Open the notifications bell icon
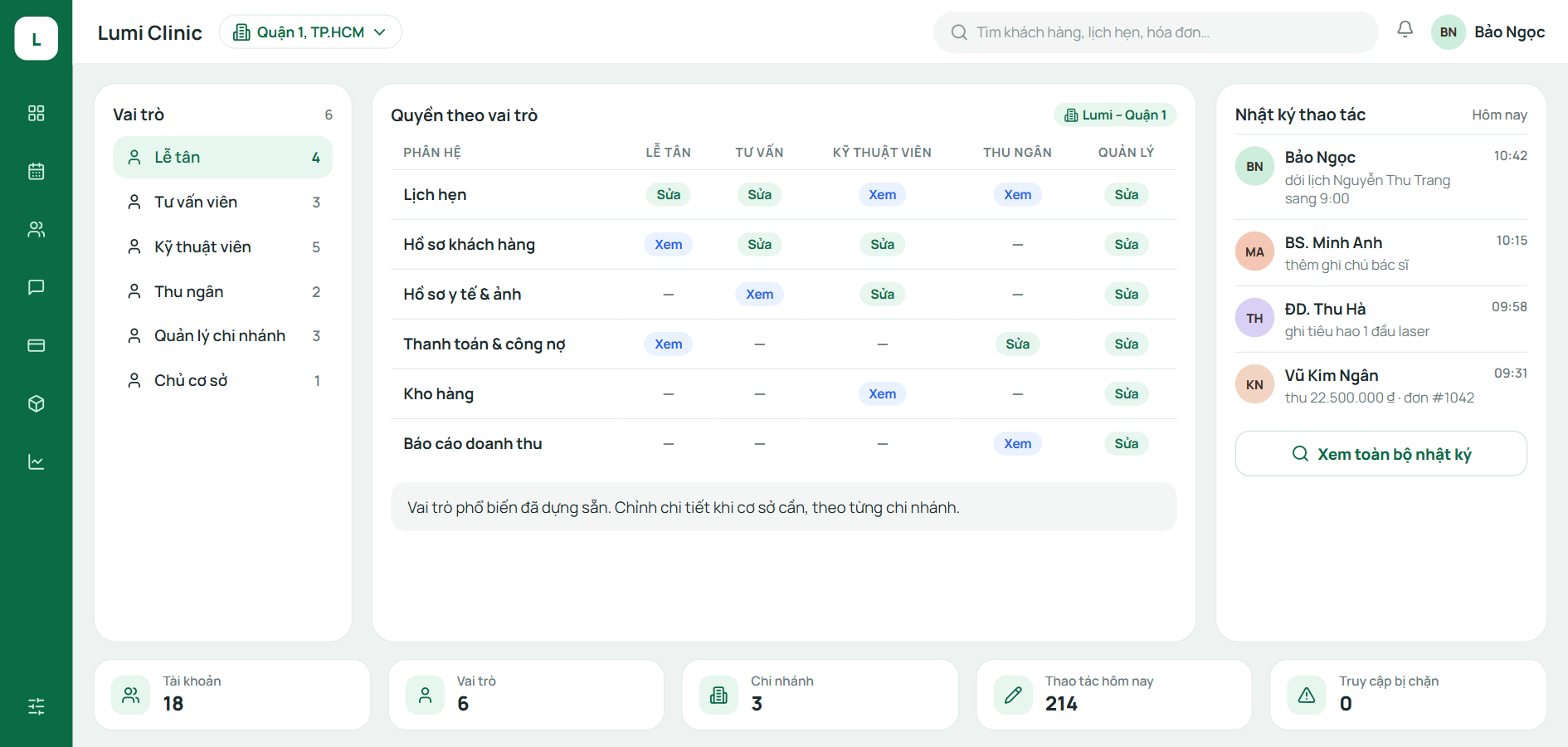Viewport: 1568px width, 747px height. coord(1405,30)
